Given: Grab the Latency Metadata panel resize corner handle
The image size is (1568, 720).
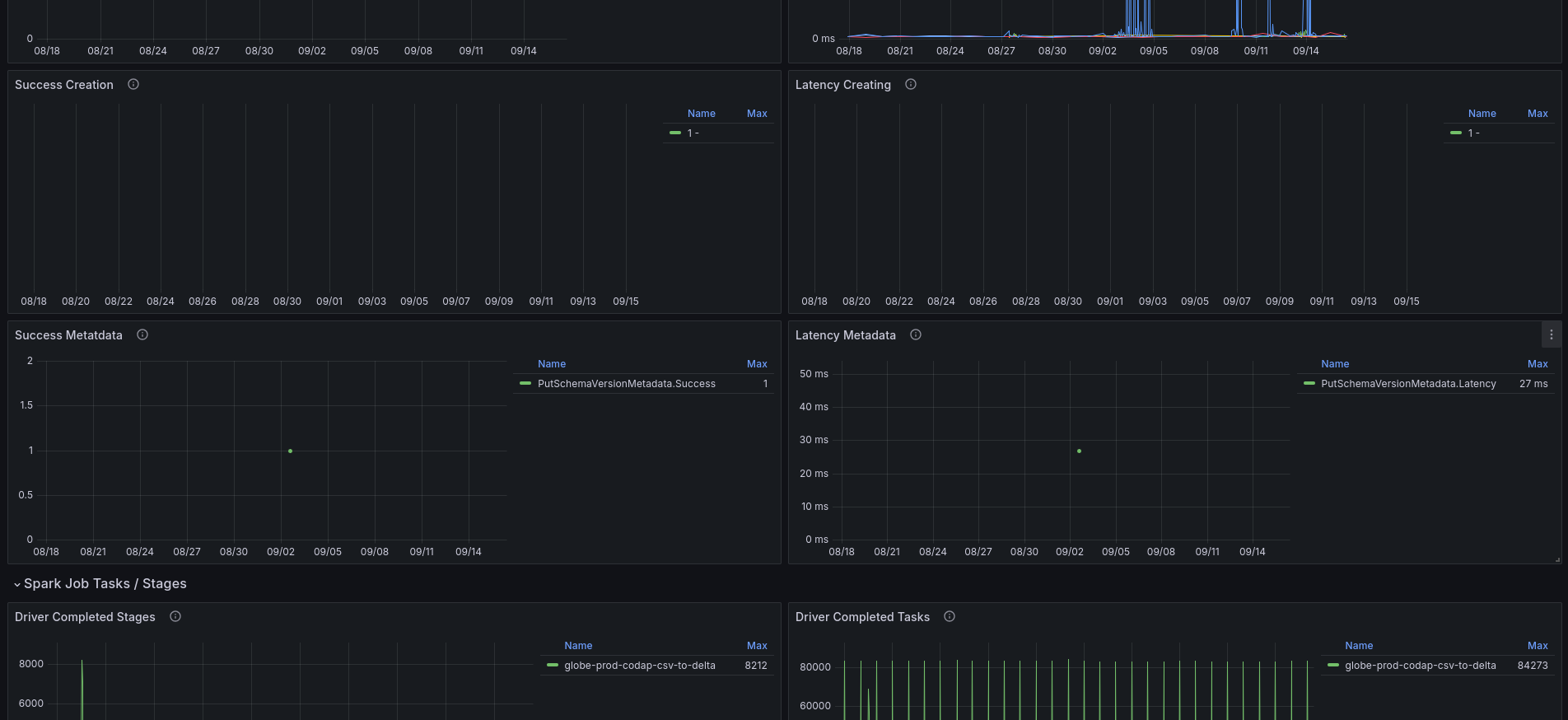Looking at the screenshot, I should [1557, 559].
